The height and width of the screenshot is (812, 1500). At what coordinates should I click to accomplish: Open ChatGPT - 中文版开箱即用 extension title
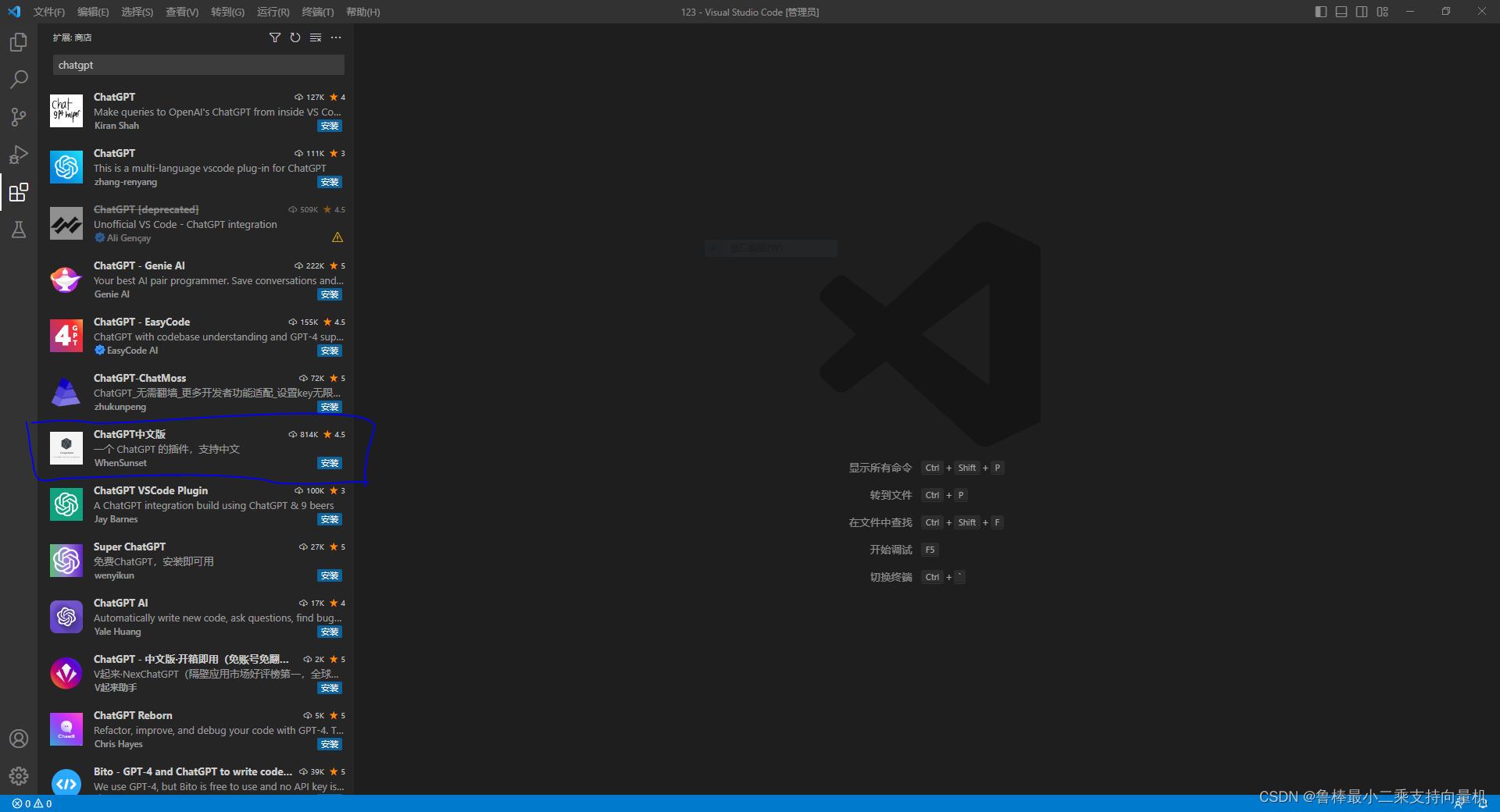pyautogui.click(x=191, y=659)
